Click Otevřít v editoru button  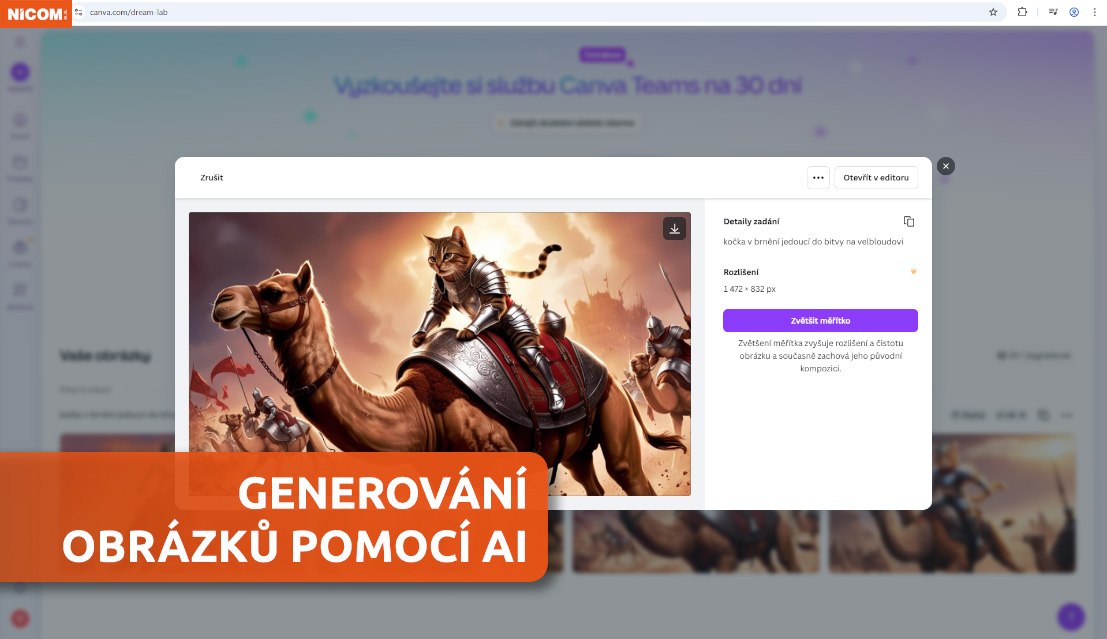(x=876, y=178)
